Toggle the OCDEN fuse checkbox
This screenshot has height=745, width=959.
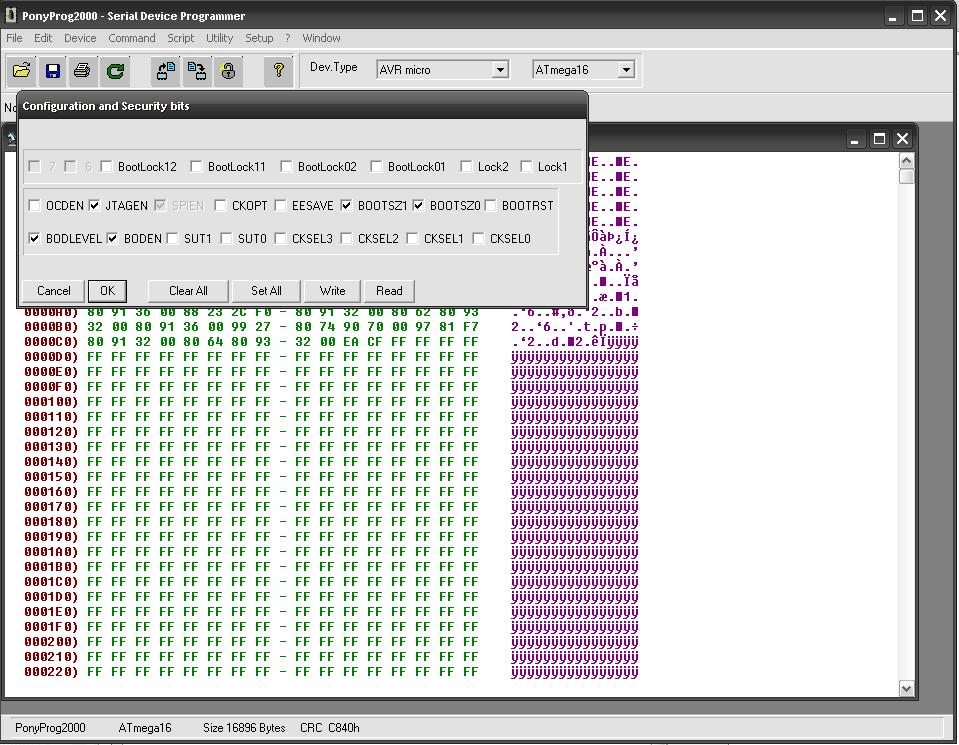tap(34, 206)
